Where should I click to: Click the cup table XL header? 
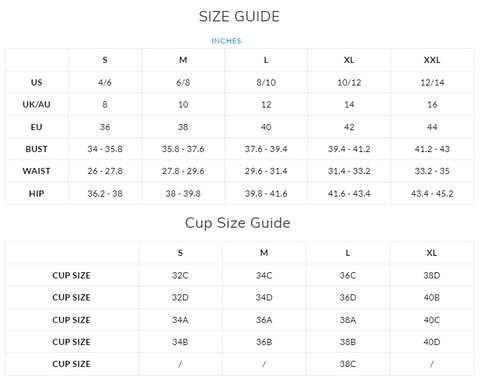coord(432,253)
